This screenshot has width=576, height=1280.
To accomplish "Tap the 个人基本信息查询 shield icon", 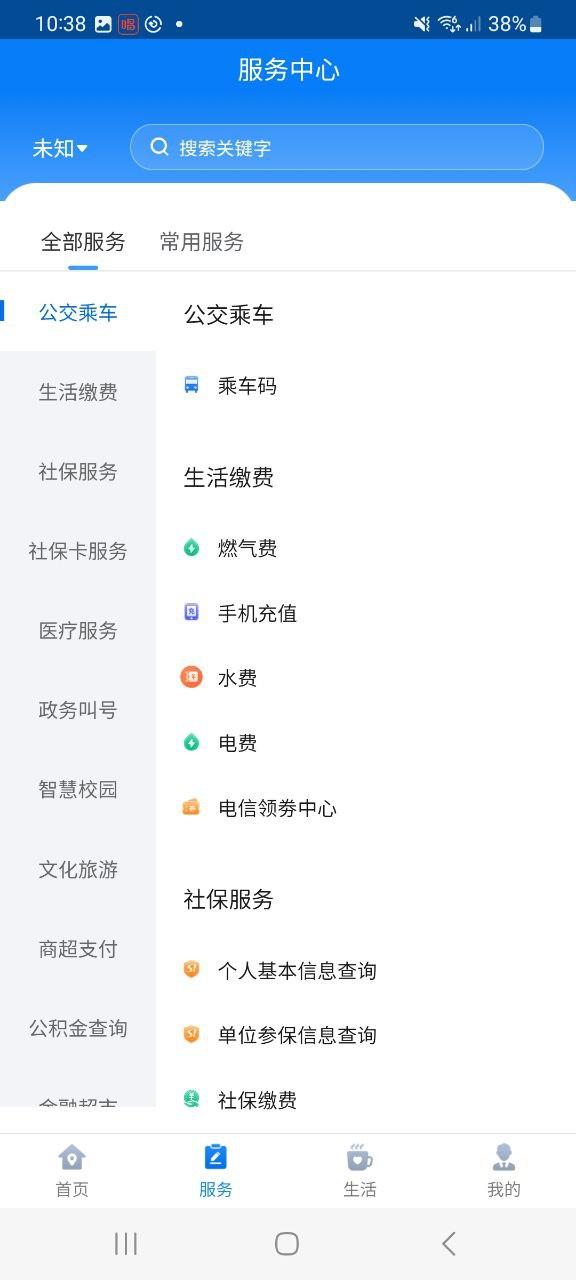I will [x=193, y=970].
